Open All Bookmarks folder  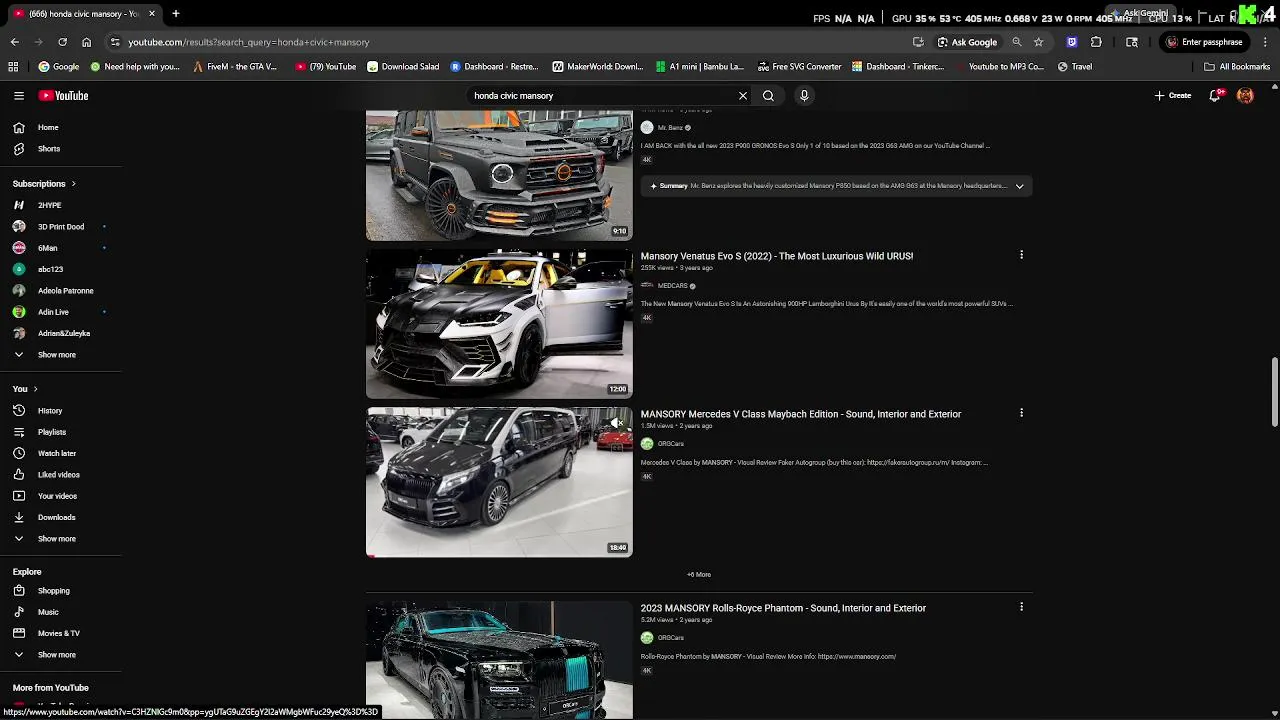[1237, 66]
